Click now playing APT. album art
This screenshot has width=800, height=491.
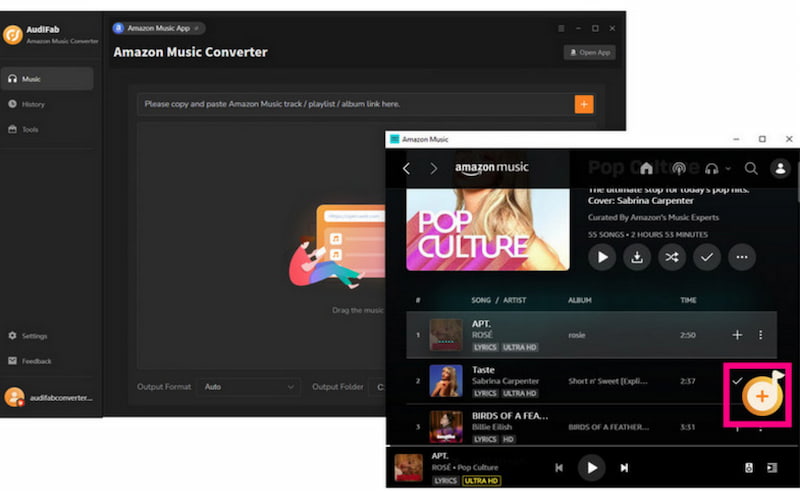[x=409, y=468]
